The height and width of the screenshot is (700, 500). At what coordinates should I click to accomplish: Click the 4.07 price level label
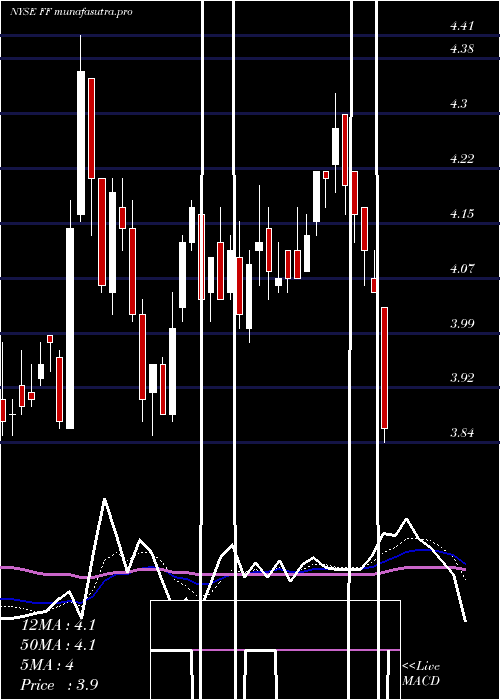462,268
